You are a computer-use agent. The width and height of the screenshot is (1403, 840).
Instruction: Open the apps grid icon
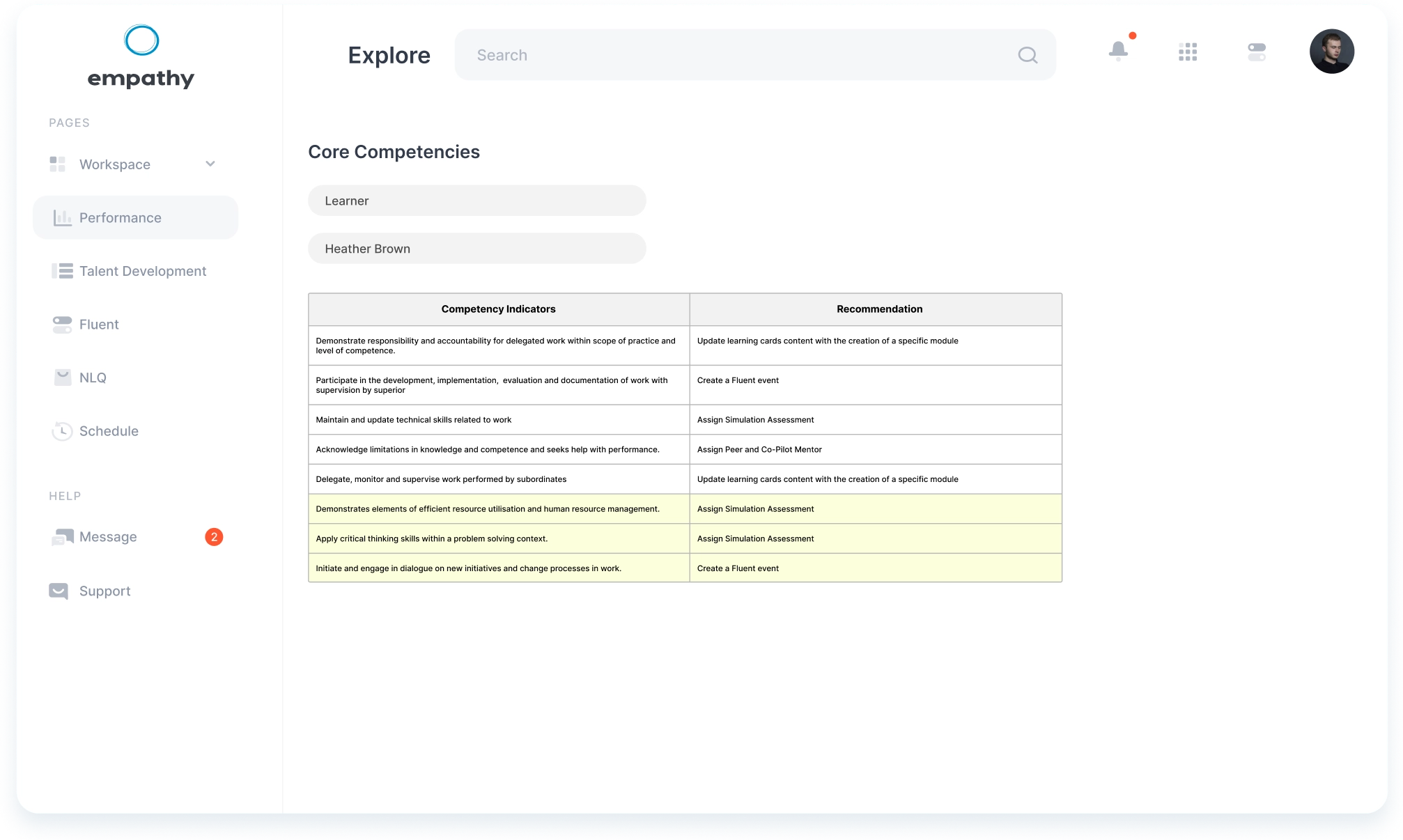[x=1188, y=52]
